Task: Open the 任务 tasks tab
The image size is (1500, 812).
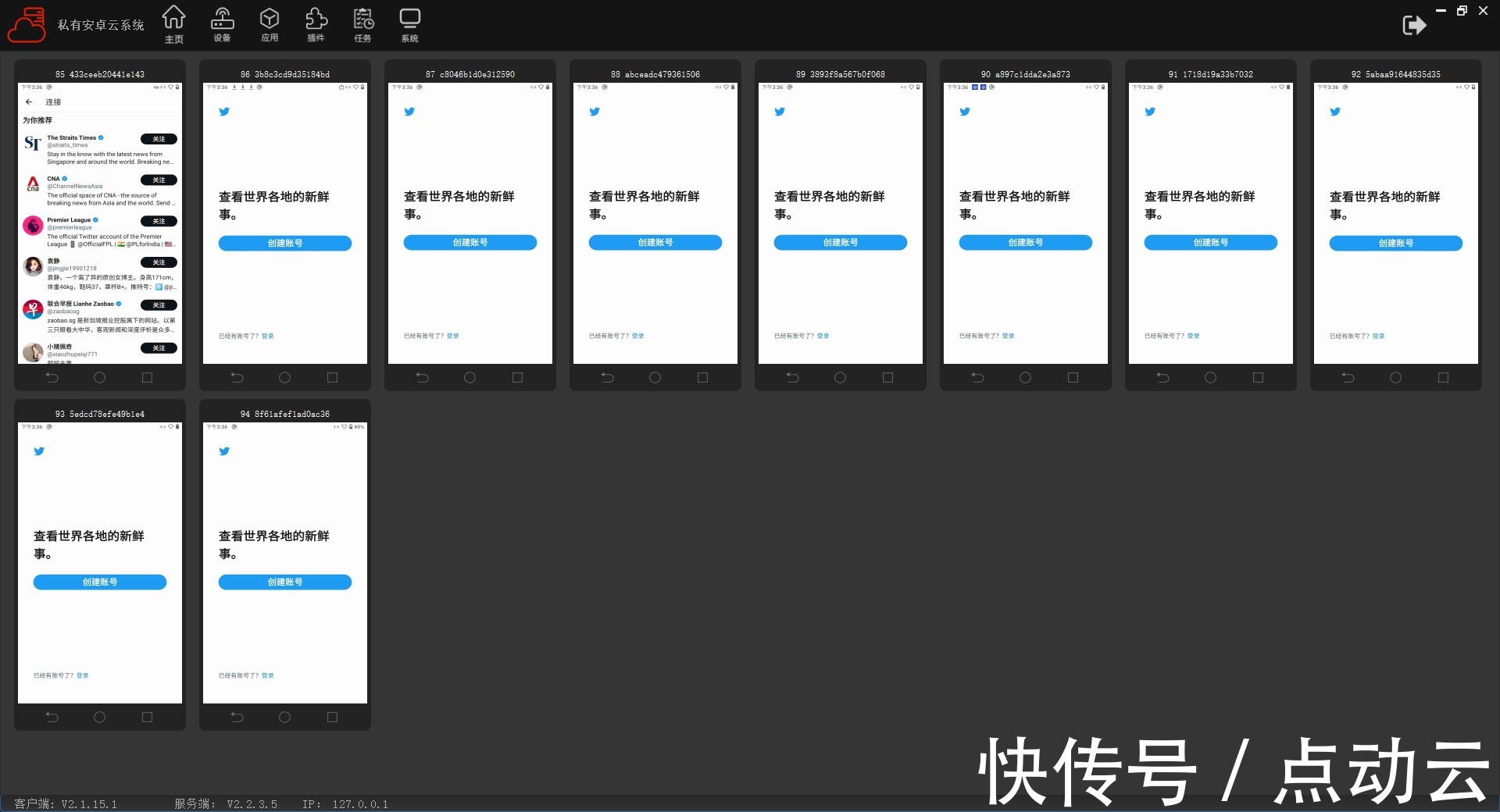Action: (362, 24)
